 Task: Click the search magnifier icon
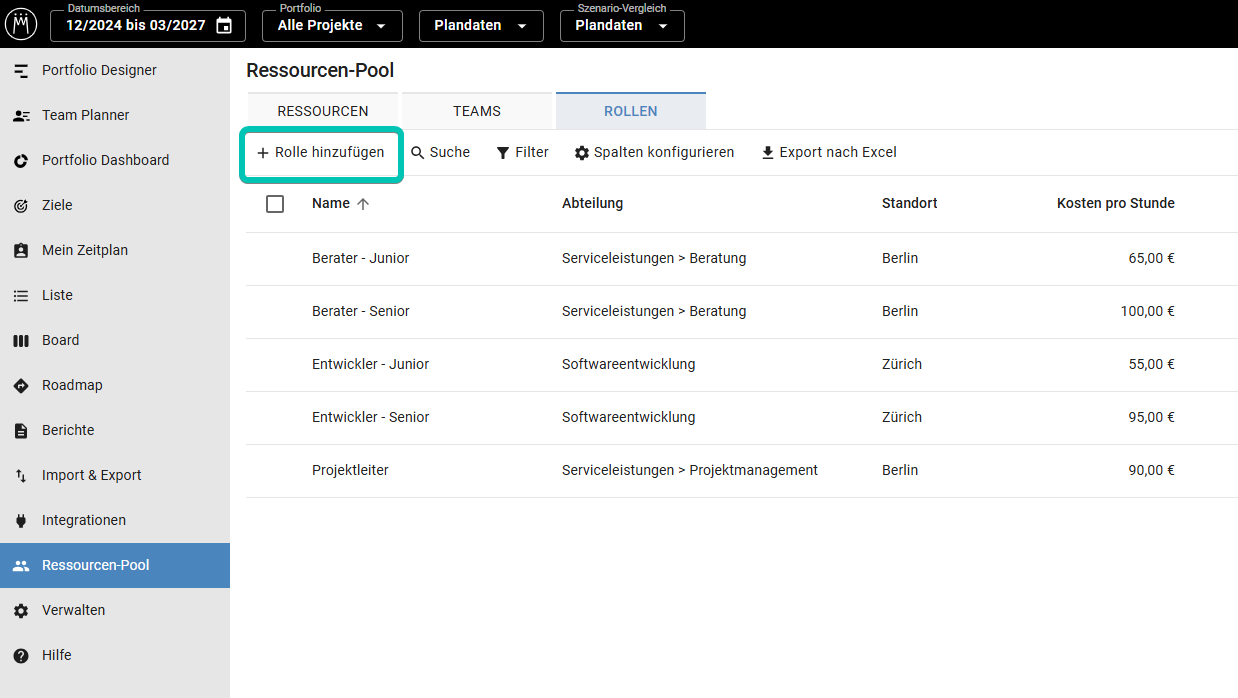tap(418, 153)
